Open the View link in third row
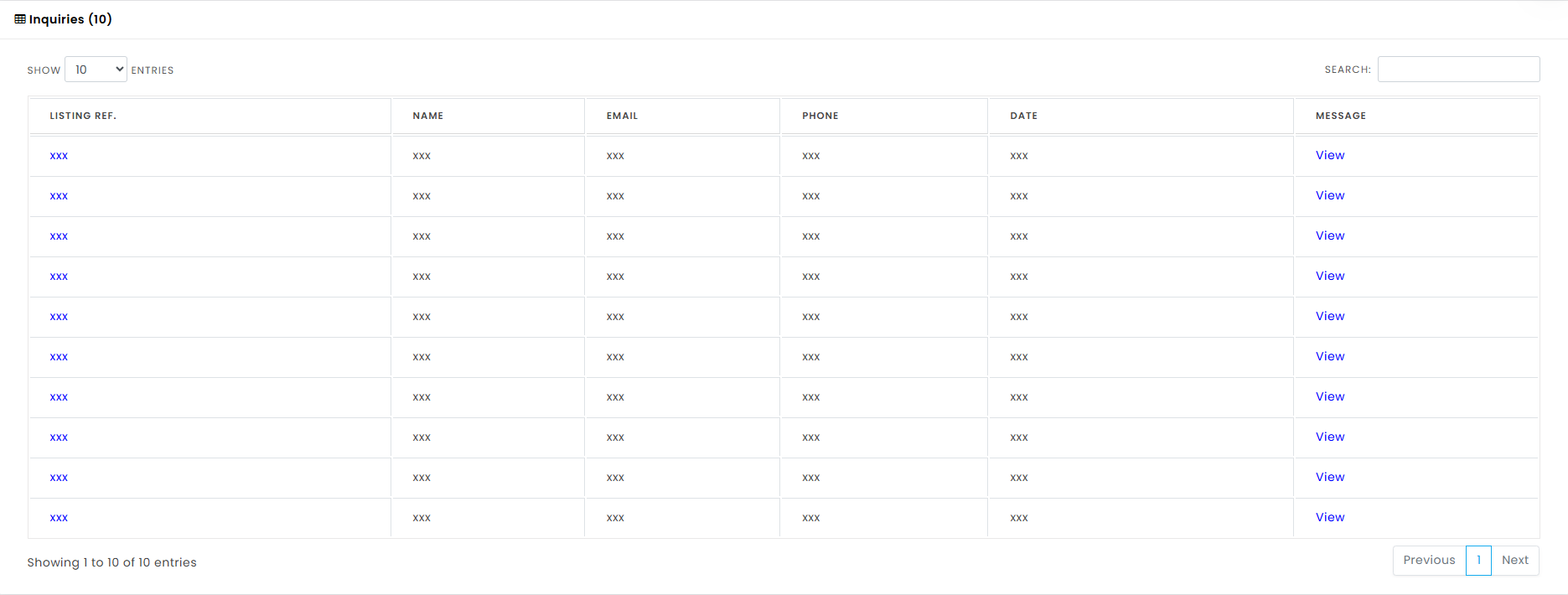The width and height of the screenshot is (1568, 595). [x=1330, y=235]
